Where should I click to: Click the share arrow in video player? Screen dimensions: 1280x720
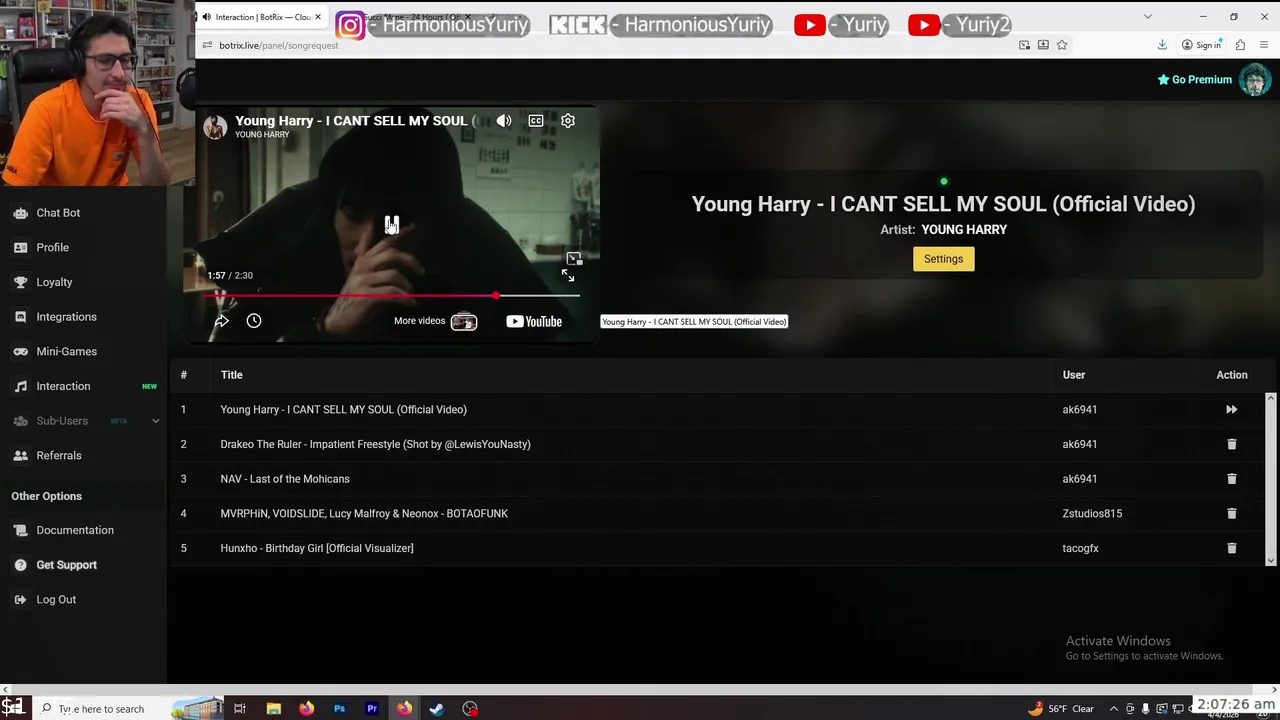coord(222,321)
